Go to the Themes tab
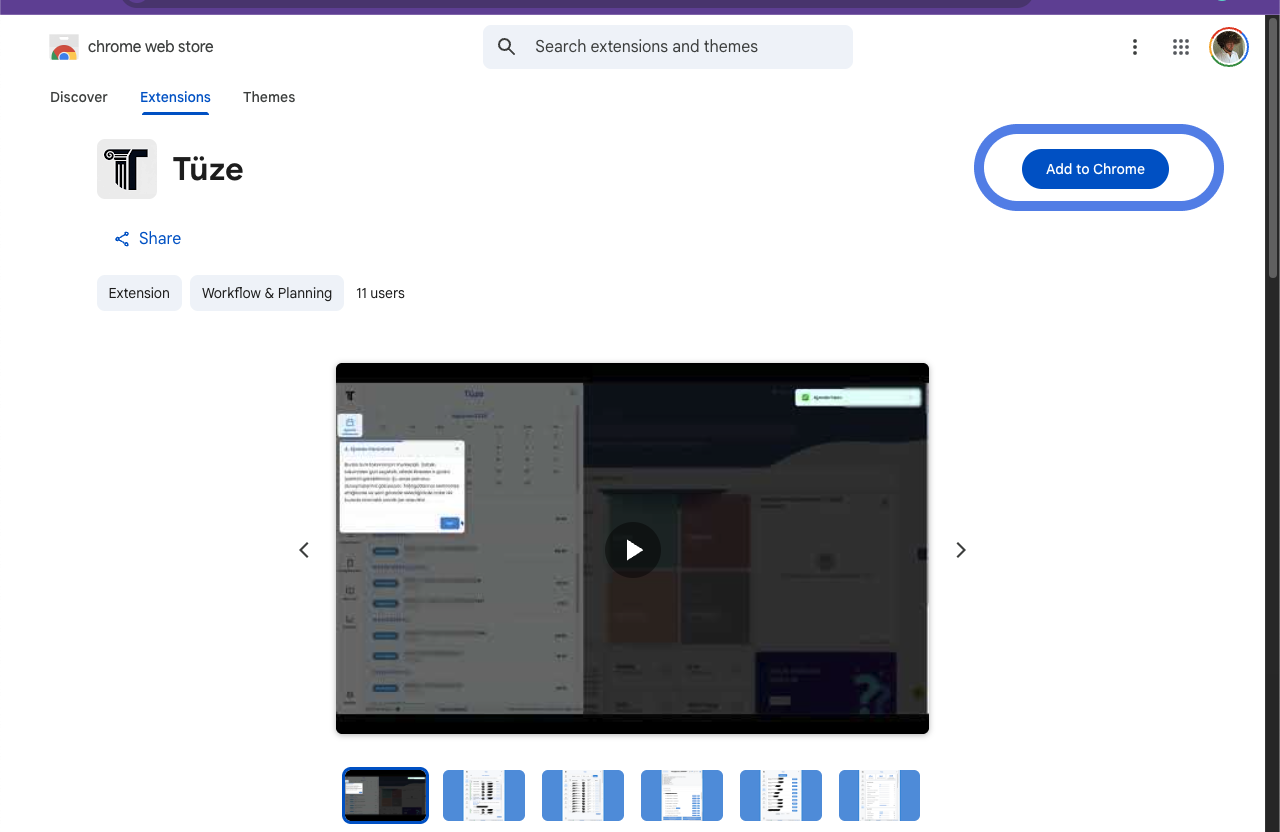Screen dimensions: 1280x832 tap(269, 97)
